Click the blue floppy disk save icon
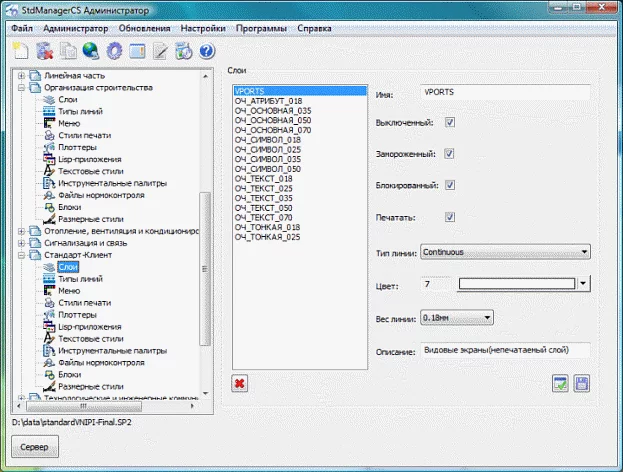 point(582,383)
